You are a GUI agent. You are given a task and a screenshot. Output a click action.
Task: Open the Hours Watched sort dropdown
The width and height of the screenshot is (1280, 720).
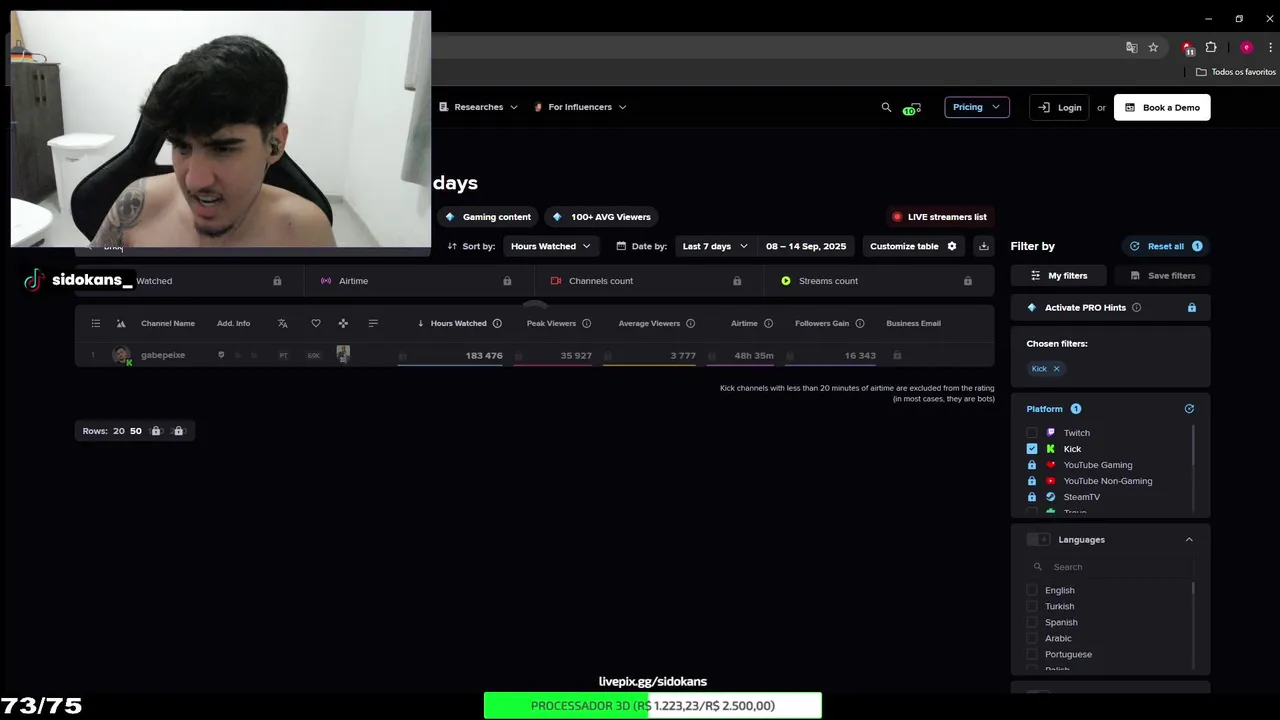(x=550, y=246)
